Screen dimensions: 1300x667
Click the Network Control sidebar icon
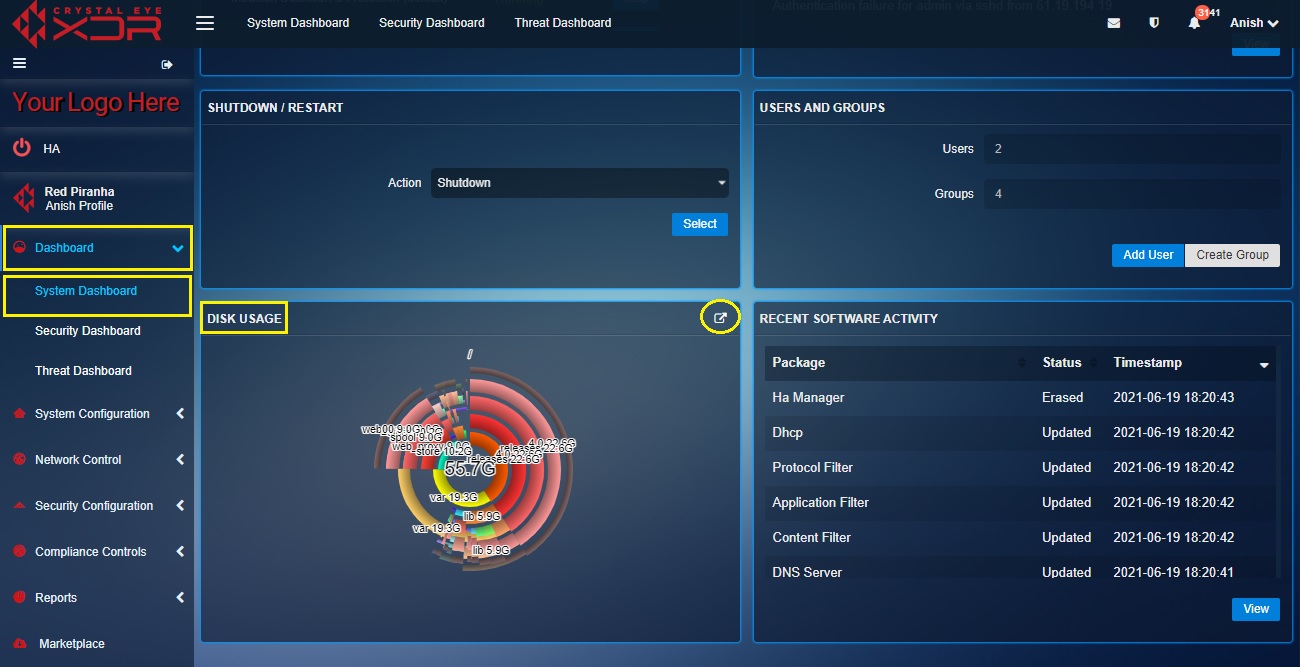(x=19, y=460)
